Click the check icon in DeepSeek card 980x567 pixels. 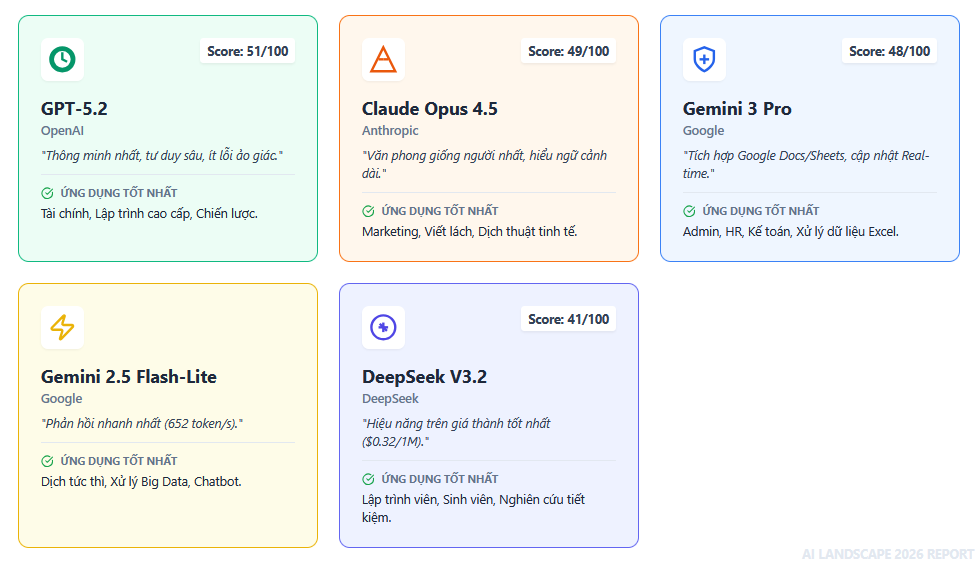click(368, 479)
